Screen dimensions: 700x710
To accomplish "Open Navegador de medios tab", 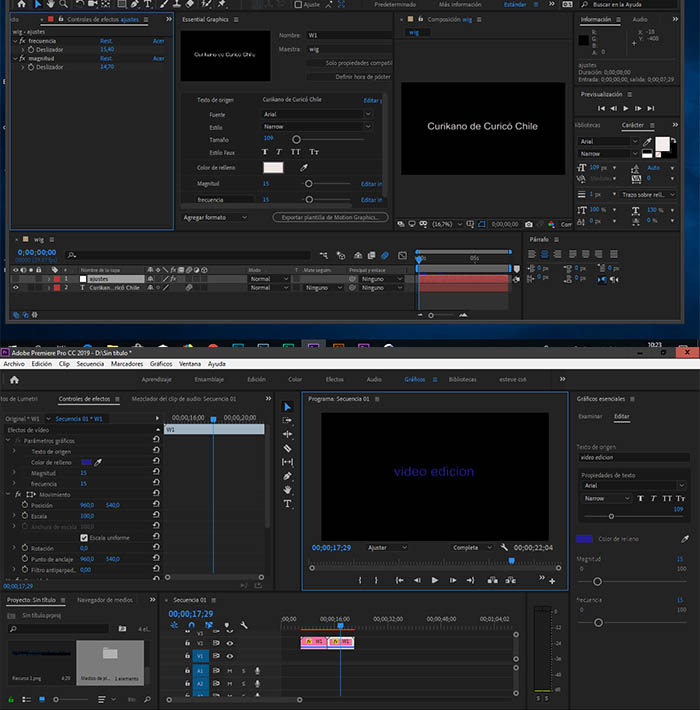I will pyautogui.click(x=105, y=600).
